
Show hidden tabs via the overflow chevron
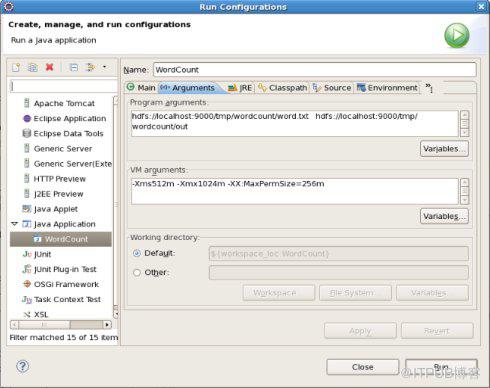pos(429,88)
